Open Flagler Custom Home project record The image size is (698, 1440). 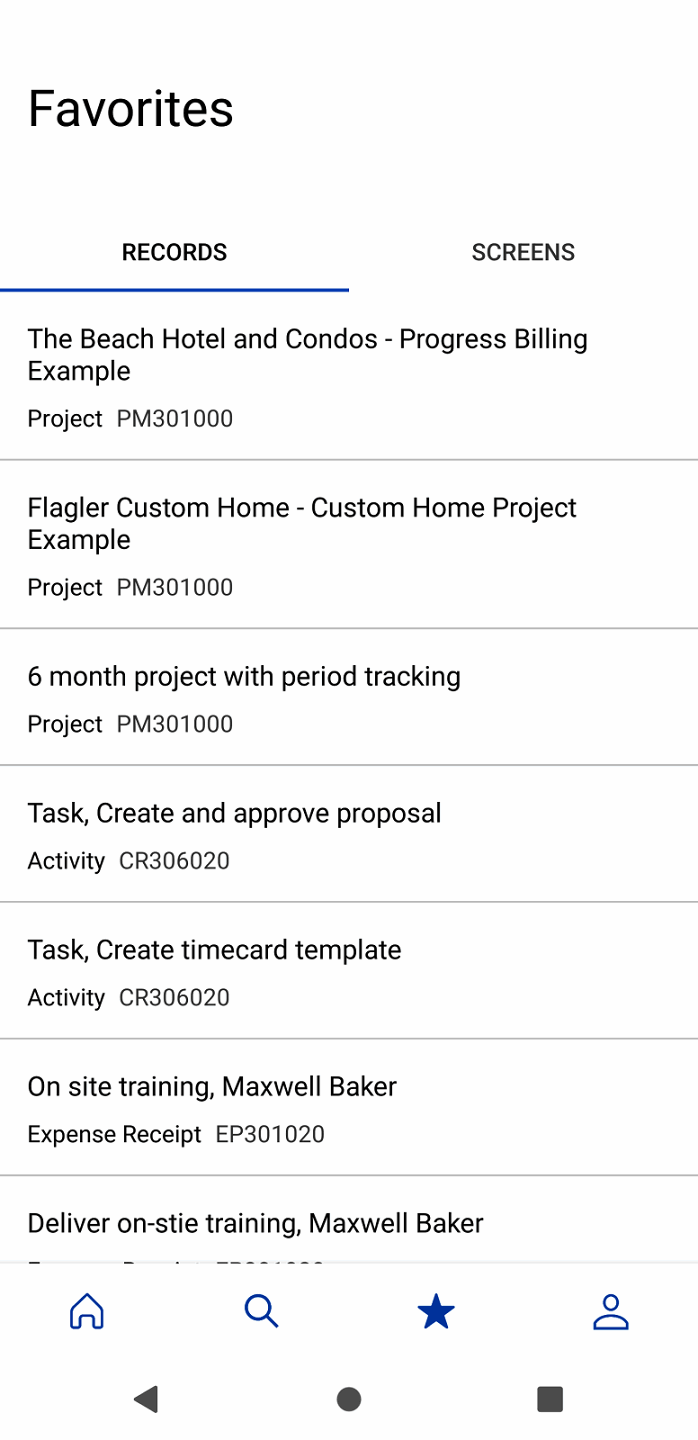(x=302, y=523)
